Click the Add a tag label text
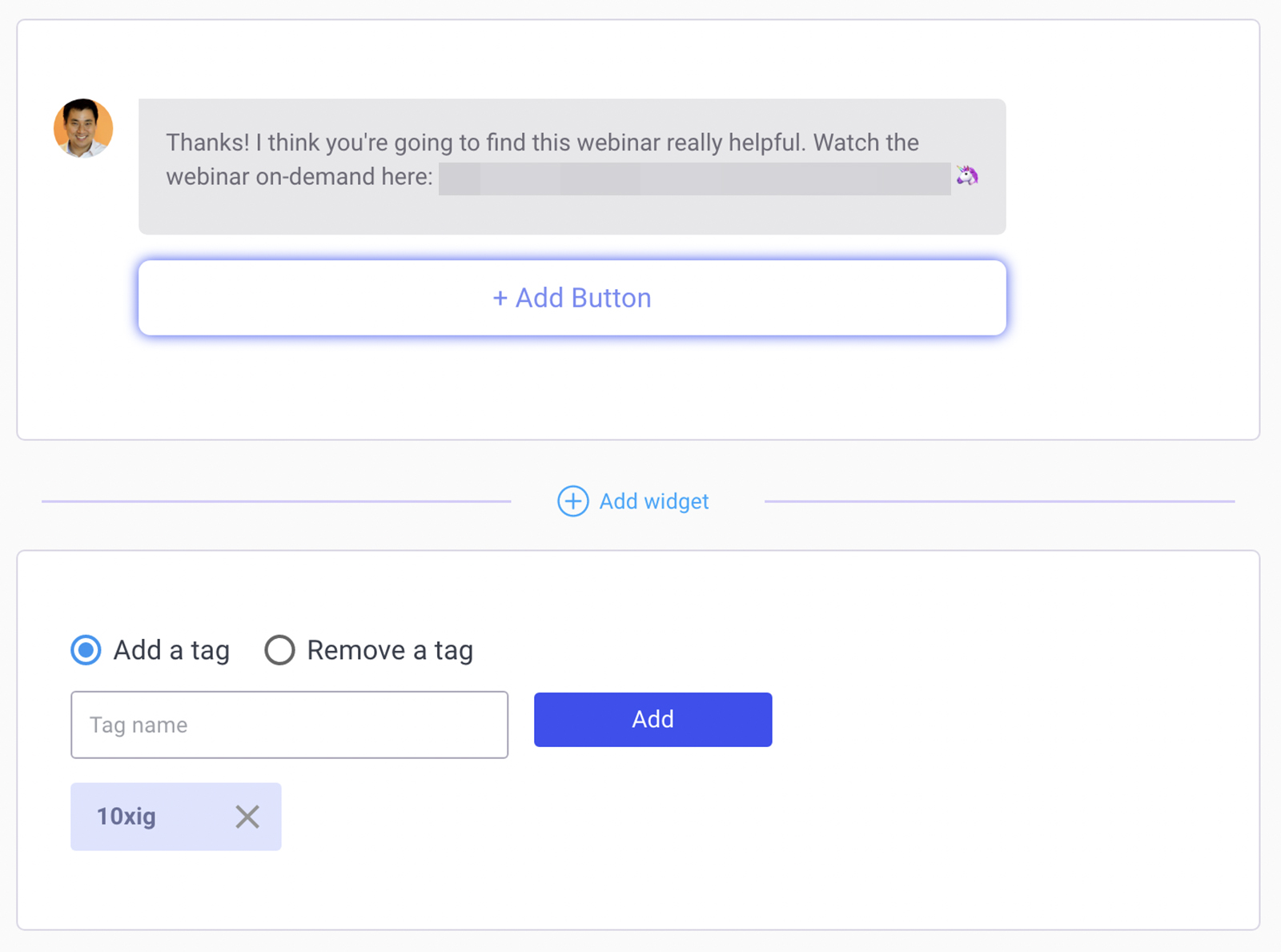The image size is (1281, 952). 171,650
